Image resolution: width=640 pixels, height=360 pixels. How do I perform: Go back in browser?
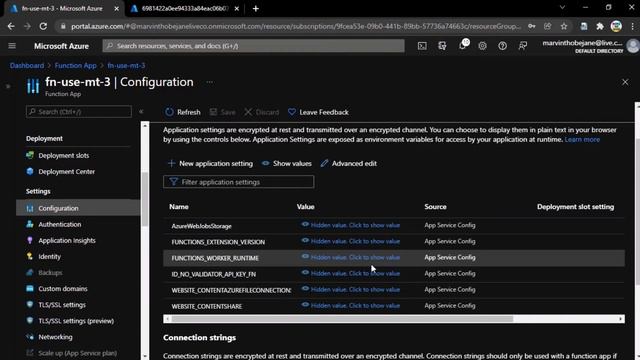coord(11,27)
